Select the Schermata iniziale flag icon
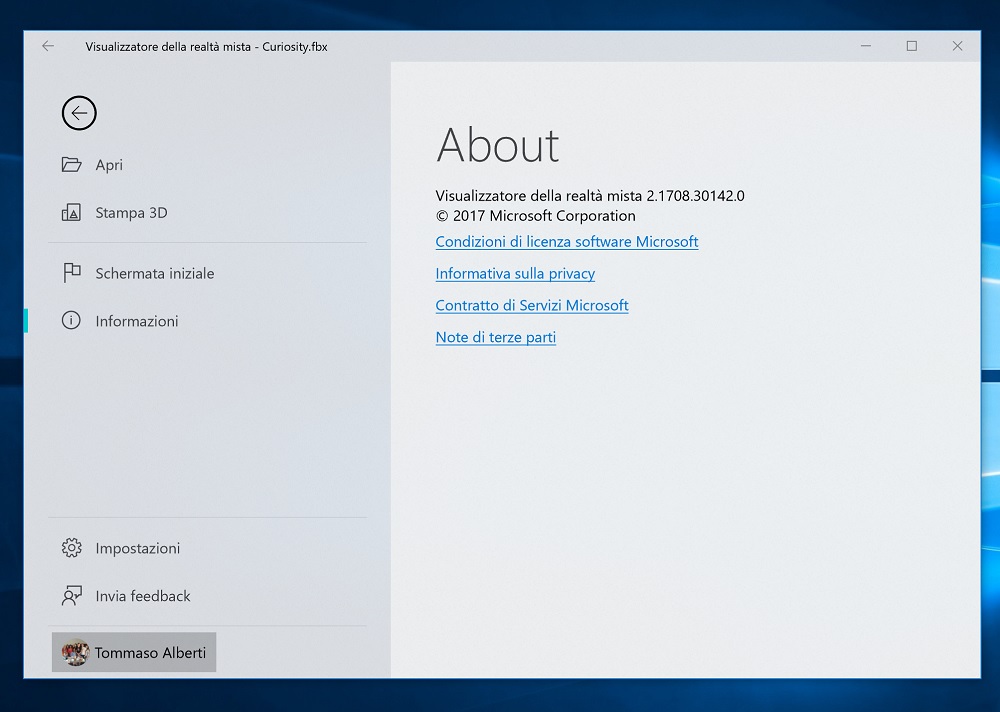This screenshot has width=1000, height=712. pyautogui.click(x=71, y=273)
